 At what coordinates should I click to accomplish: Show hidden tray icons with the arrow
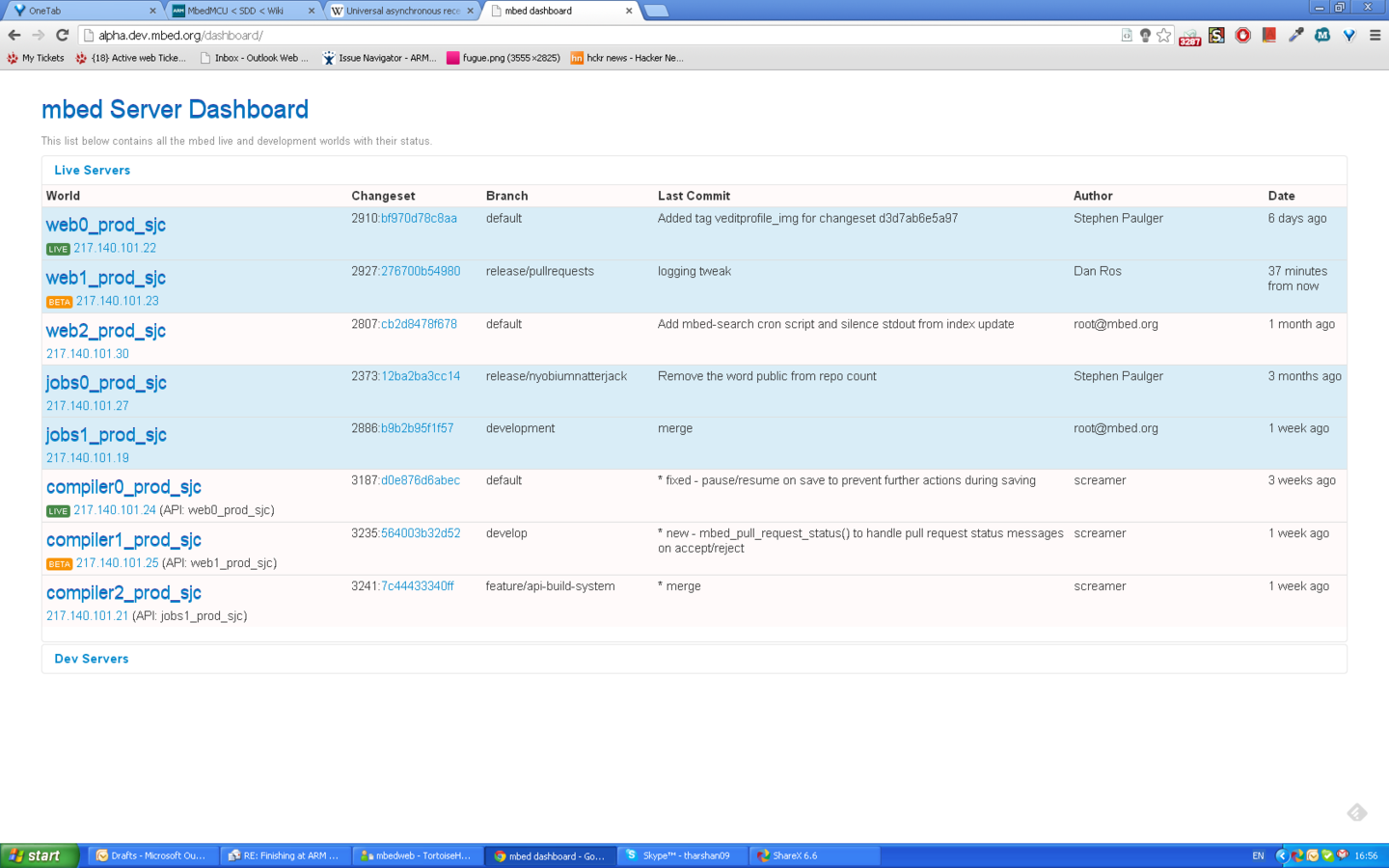1281,855
